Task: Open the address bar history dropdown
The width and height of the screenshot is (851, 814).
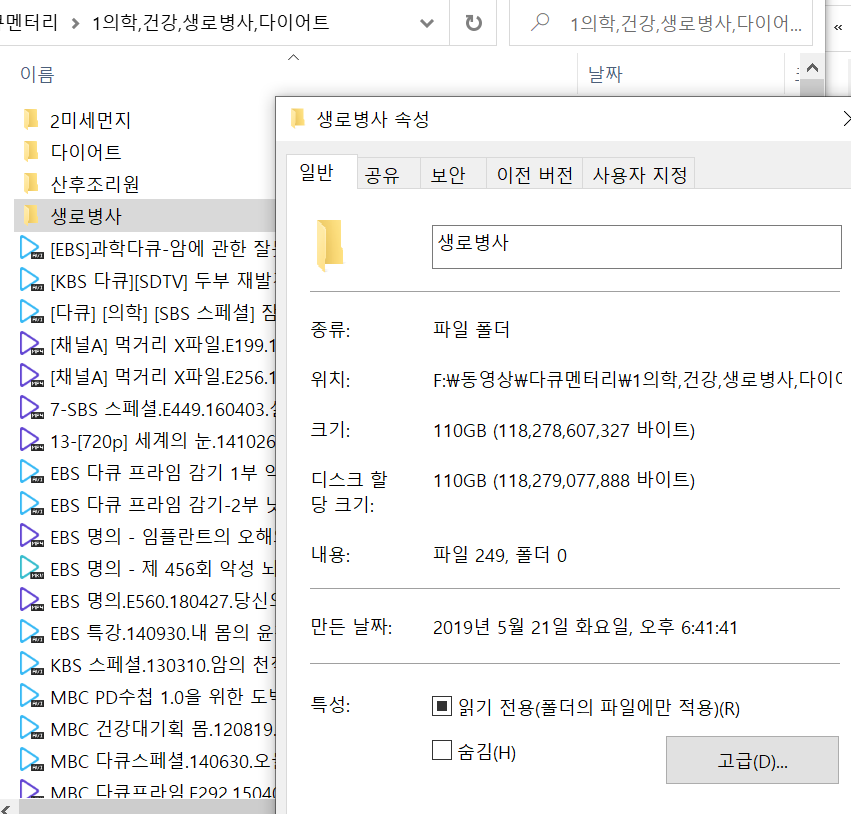Action: point(427,22)
